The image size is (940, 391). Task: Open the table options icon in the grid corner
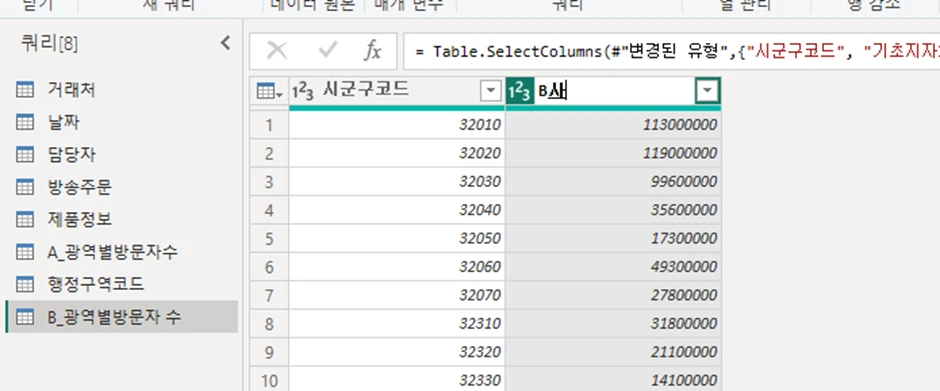coord(269,92)
